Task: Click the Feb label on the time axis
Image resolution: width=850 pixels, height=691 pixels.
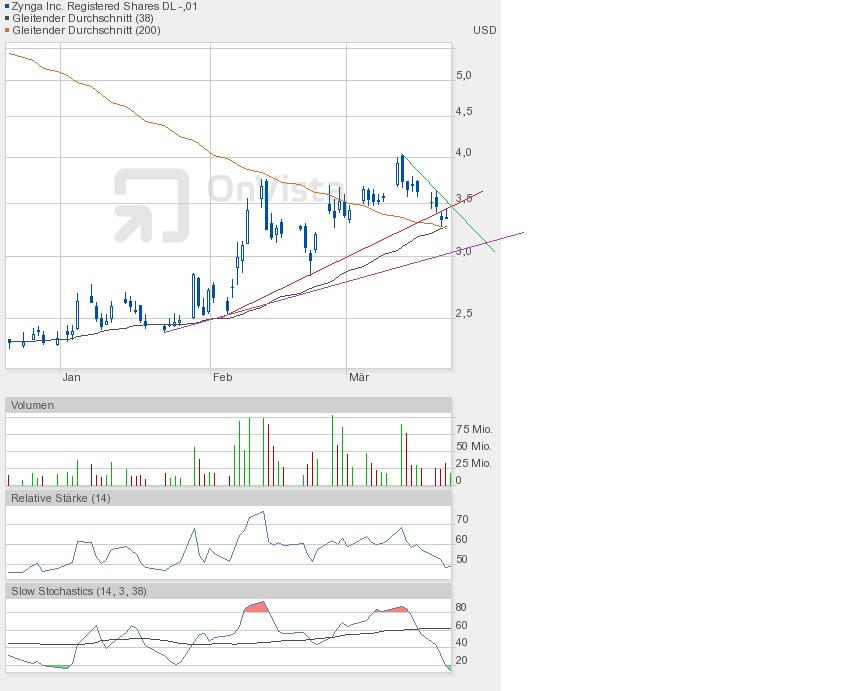Action: 222,377
